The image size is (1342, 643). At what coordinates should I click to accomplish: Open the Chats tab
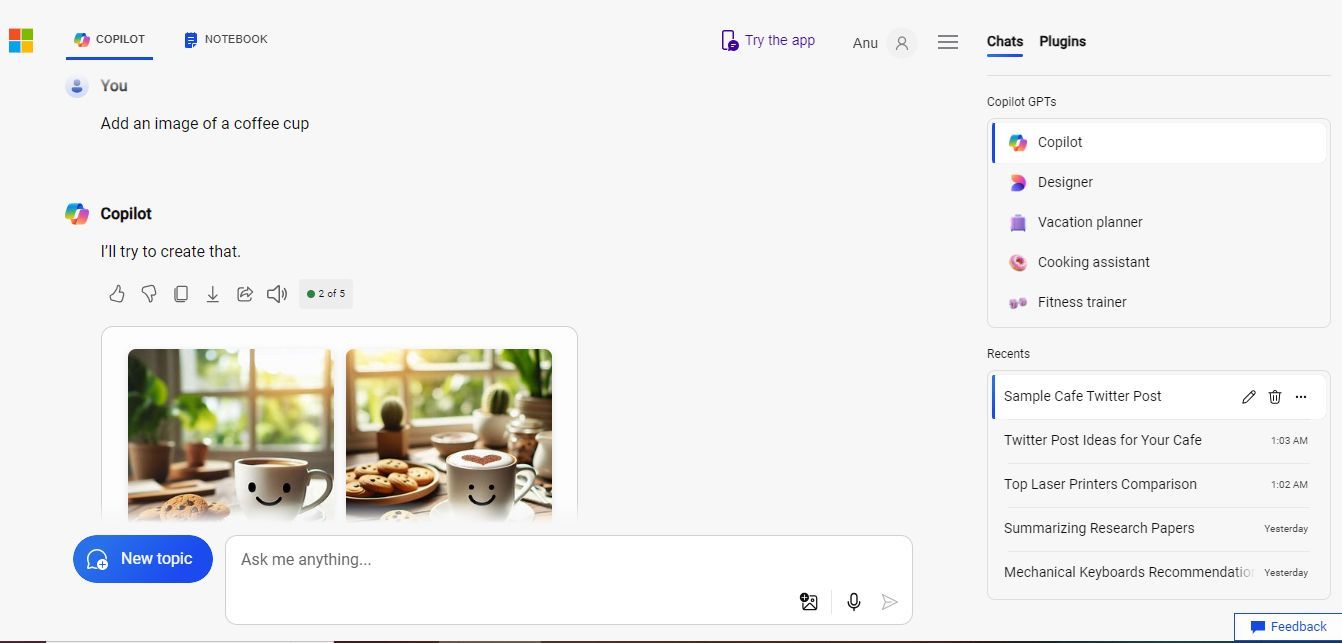click(x=1005, y=42)
